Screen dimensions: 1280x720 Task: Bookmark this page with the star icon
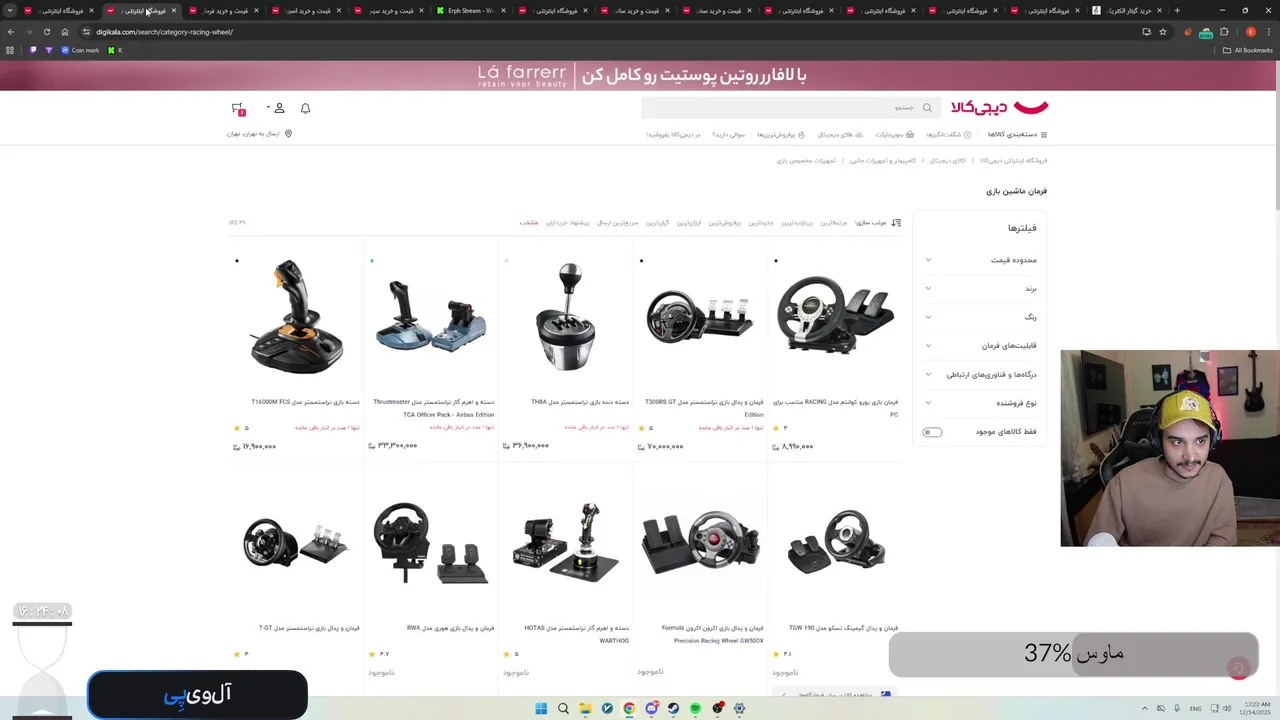click(x=1162, y=31)
